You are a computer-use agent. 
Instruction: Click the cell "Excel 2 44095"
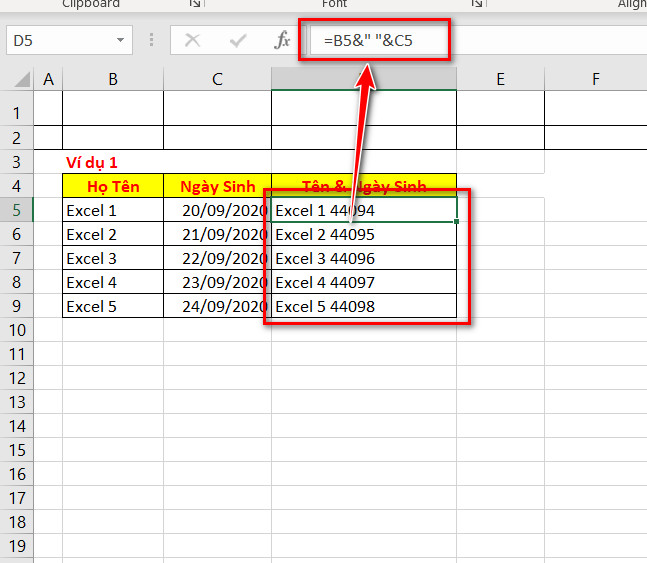364,234
